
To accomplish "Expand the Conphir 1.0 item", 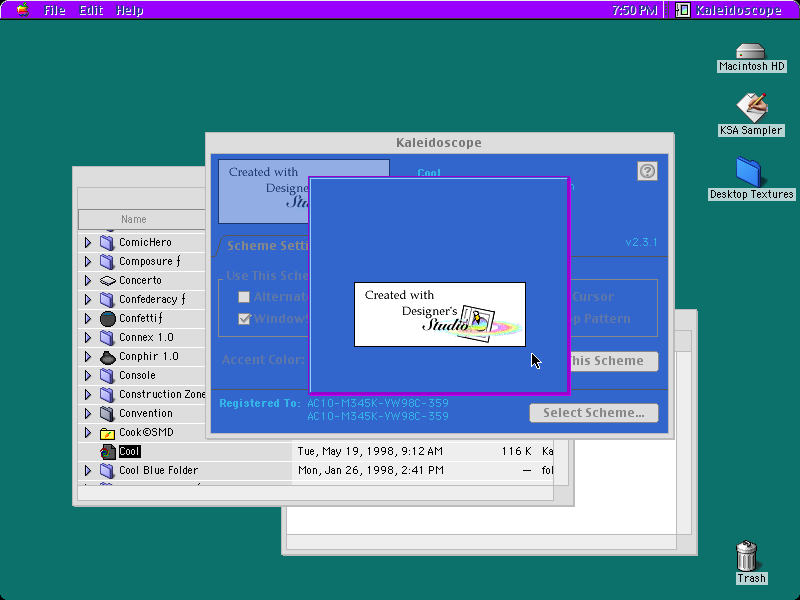I will (x=88, y=356).
